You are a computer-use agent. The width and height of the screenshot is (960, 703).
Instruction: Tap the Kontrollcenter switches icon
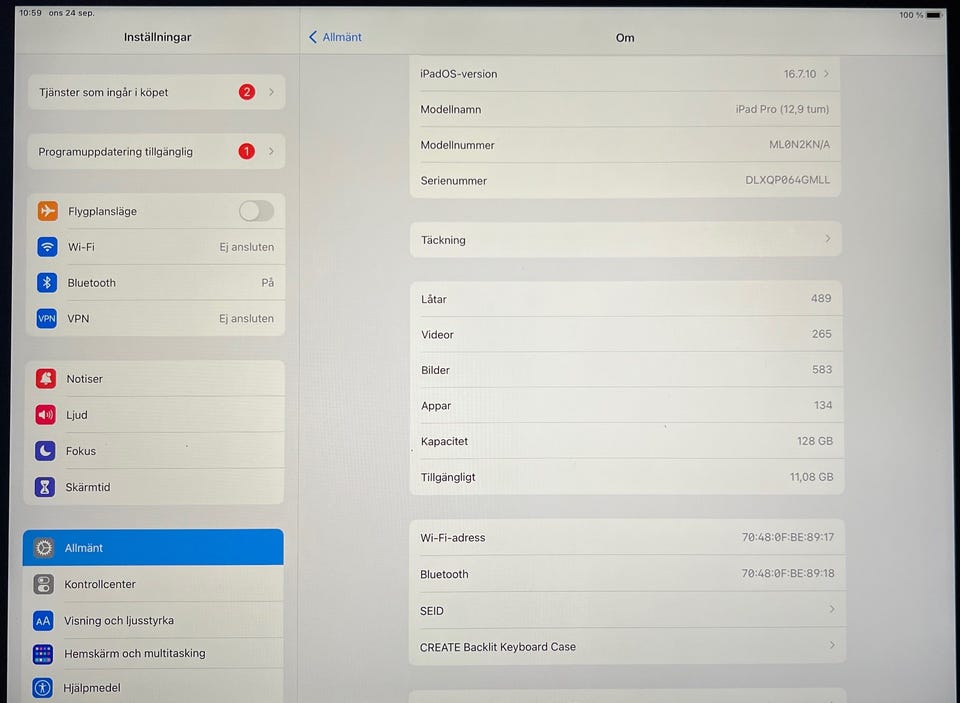tap(43, 584)
